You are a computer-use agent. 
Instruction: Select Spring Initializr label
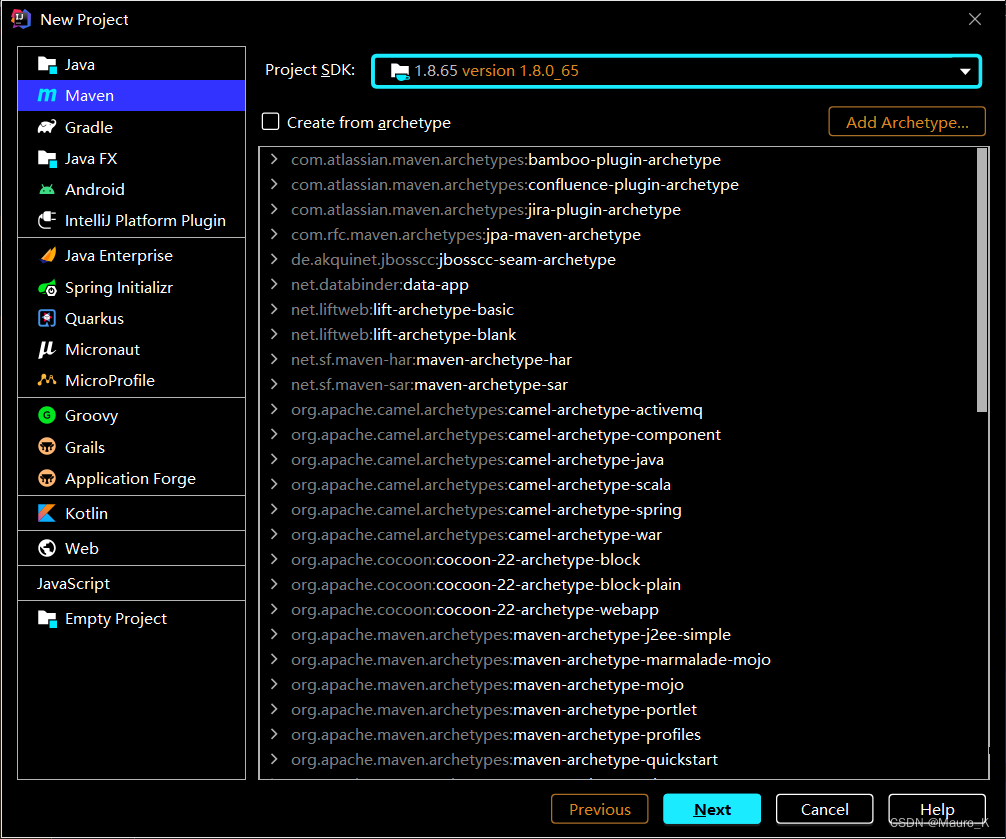click(x=119, y=287)
